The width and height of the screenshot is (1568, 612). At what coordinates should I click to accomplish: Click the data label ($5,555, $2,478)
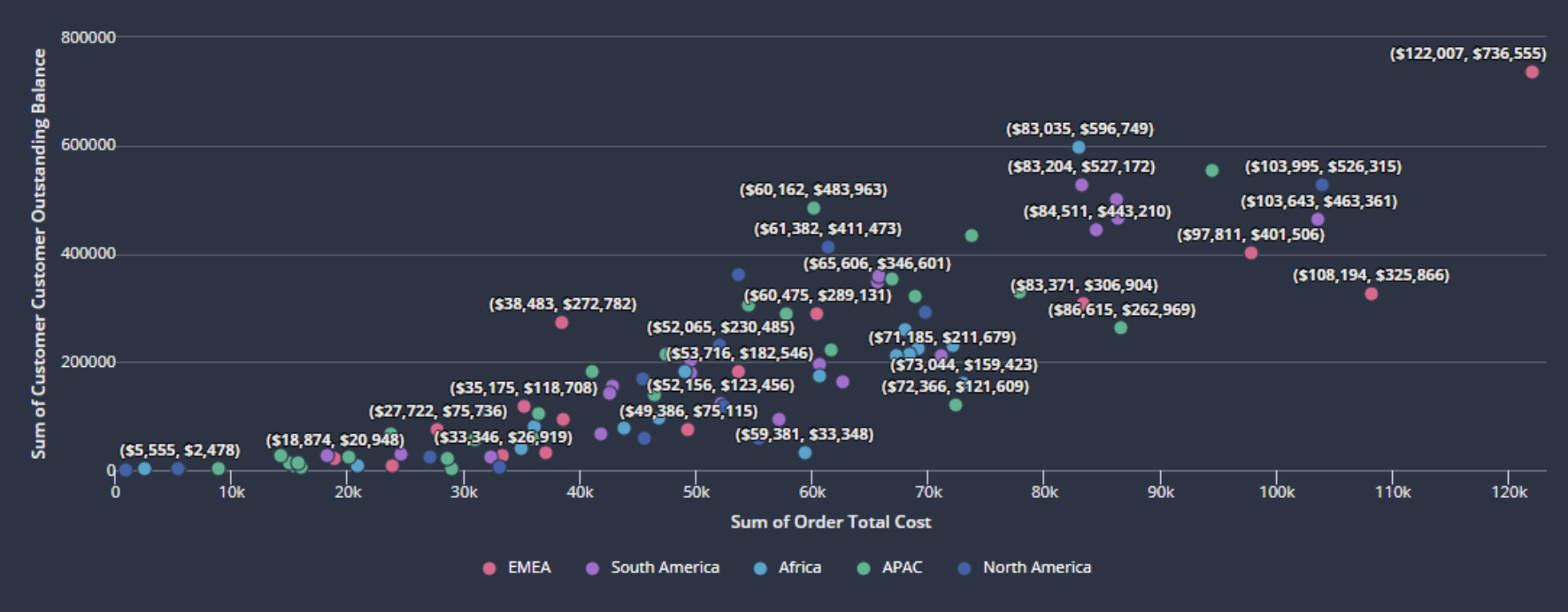pyautogui.click(x=180, y=450)
